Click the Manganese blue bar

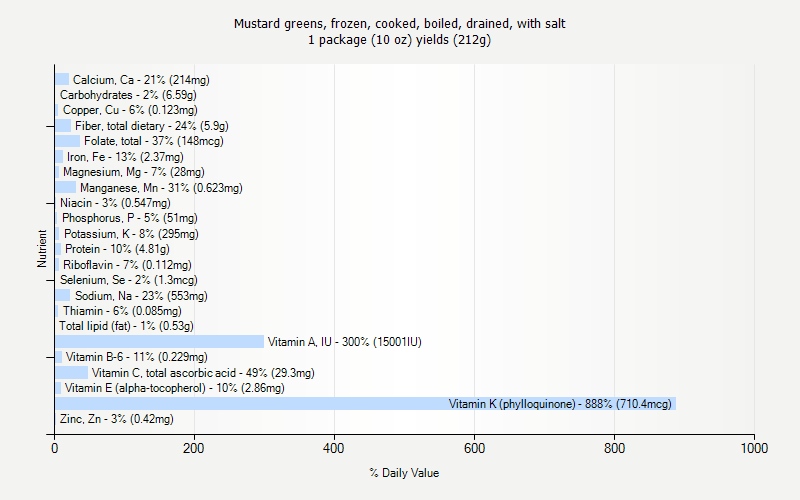65,188
